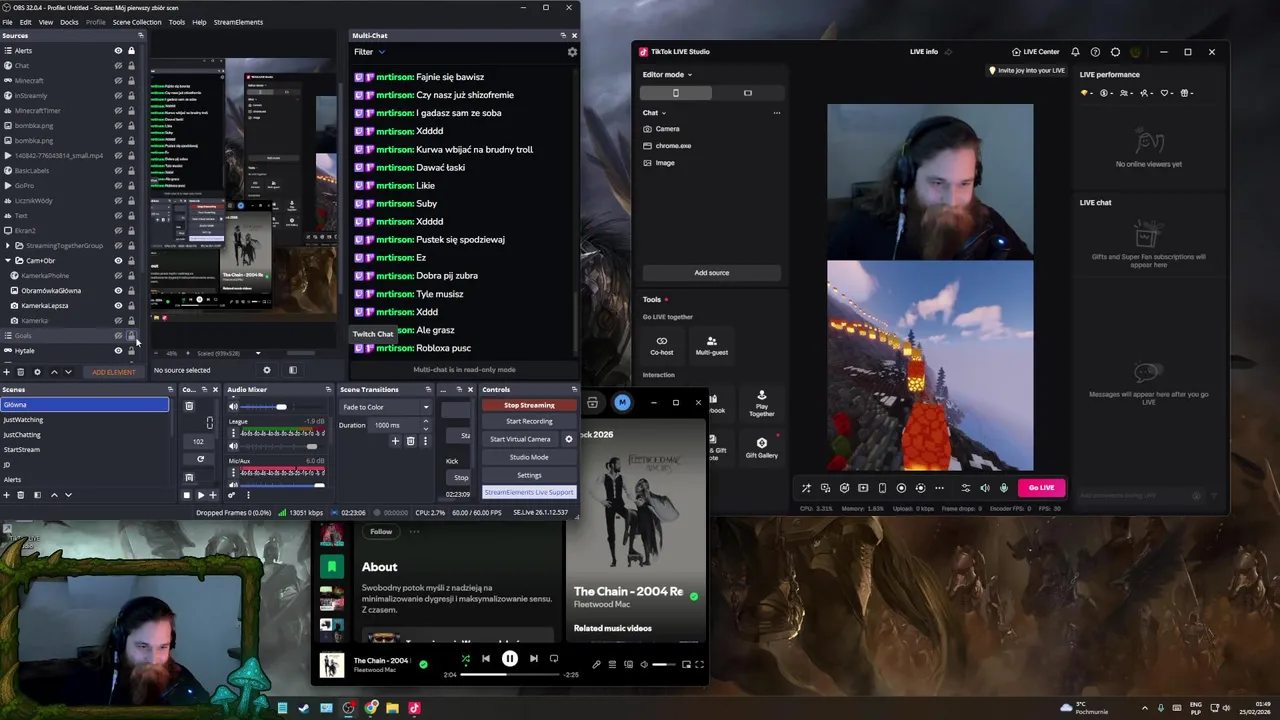Image resolution: width=1280 pixels, height=720 pixels.
Task: Toggle visibility of the BasicLabels source
Action: coord(118,170)
